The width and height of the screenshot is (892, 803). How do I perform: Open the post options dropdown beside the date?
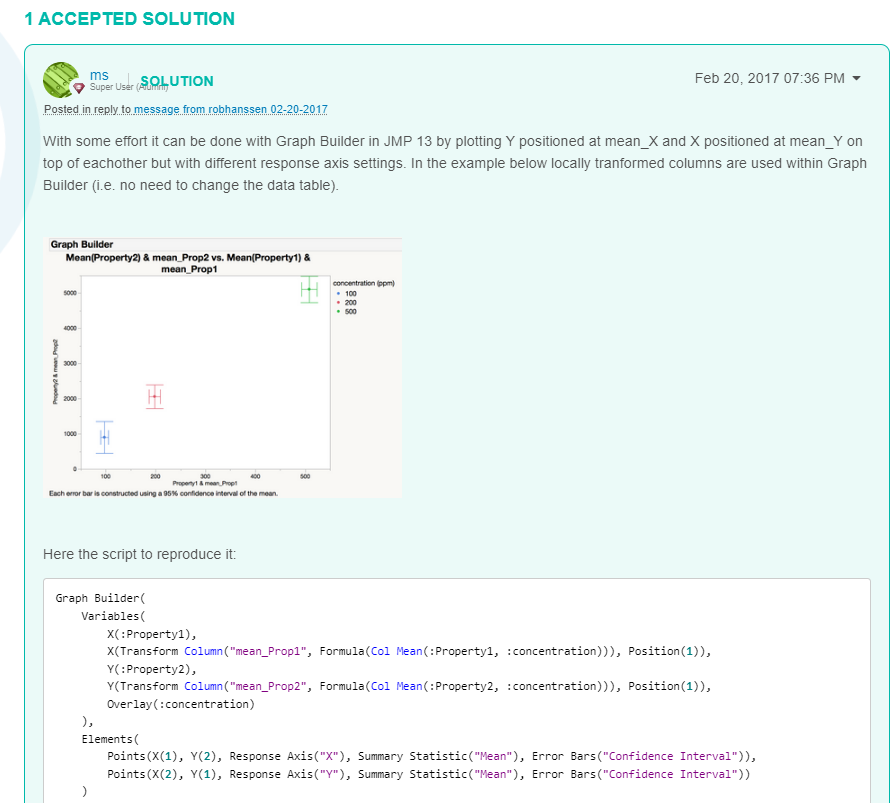(x=856, y=77)
